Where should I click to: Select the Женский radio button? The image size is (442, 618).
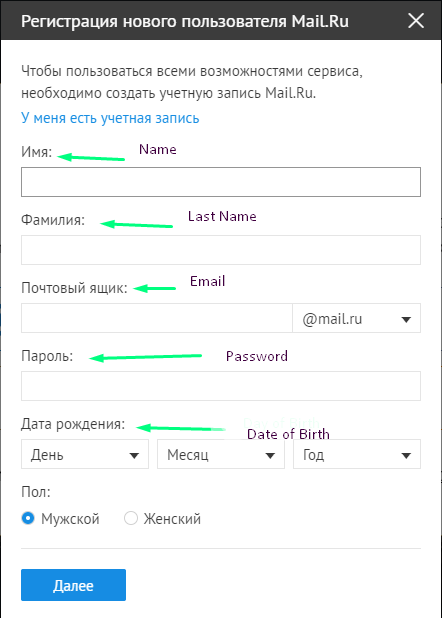(131, 518)
